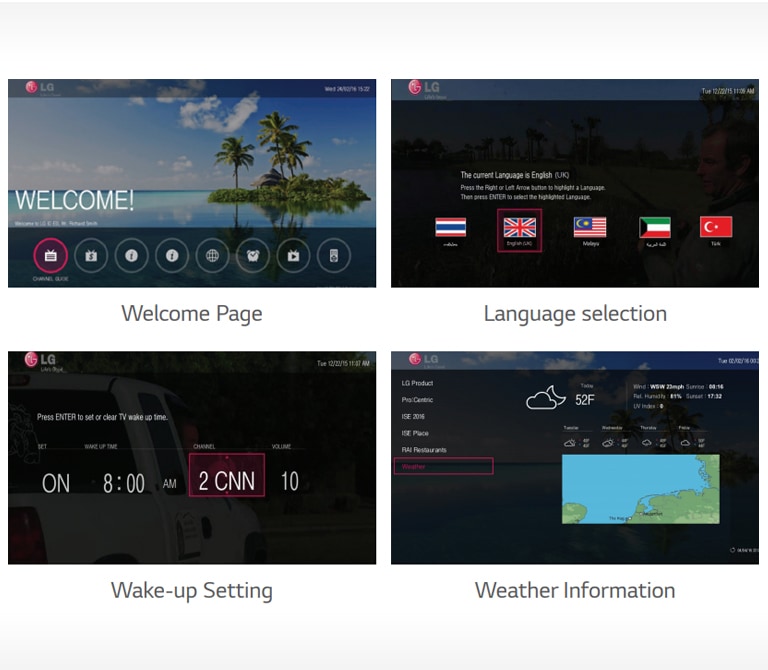The height and width of the screenshot is (670, 768).
Task: Click the weather map thumbnail
Action: (641, 489)
